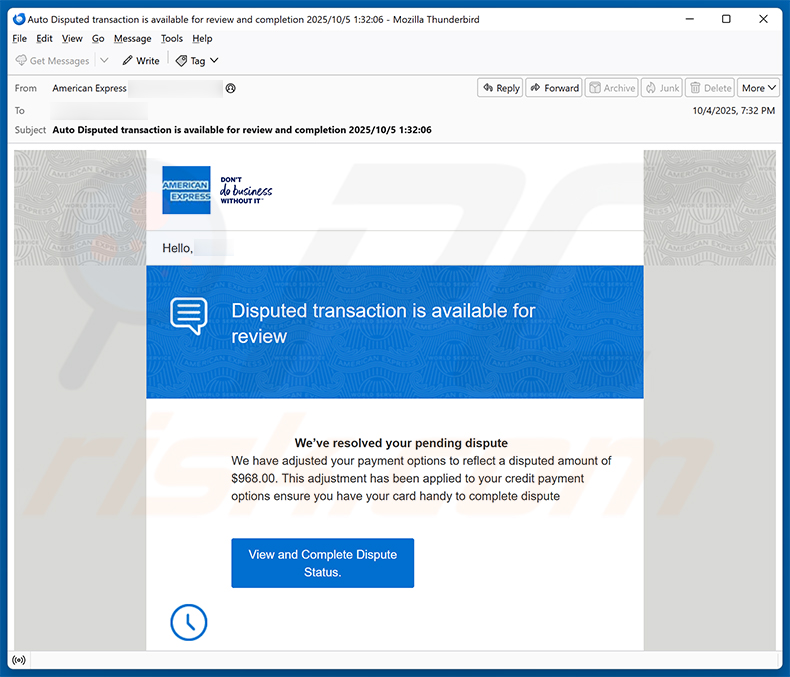Archive this message
The width and height of the screenshot is (790, 677).
pos(612,88)
